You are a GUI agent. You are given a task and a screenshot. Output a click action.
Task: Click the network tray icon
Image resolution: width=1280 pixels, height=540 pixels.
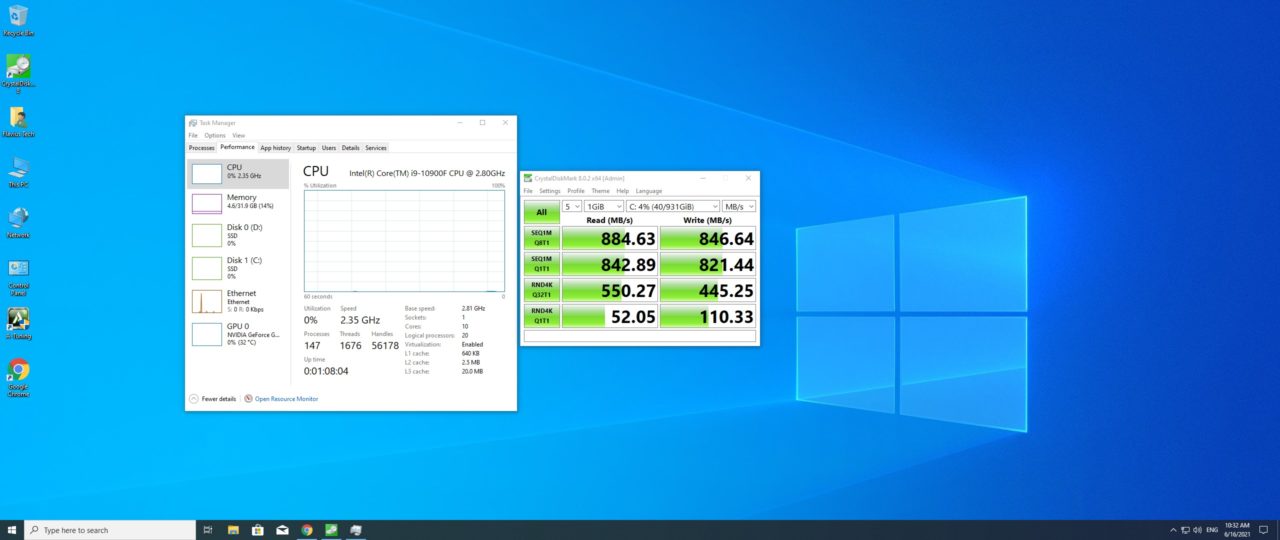coord(1186,530)
